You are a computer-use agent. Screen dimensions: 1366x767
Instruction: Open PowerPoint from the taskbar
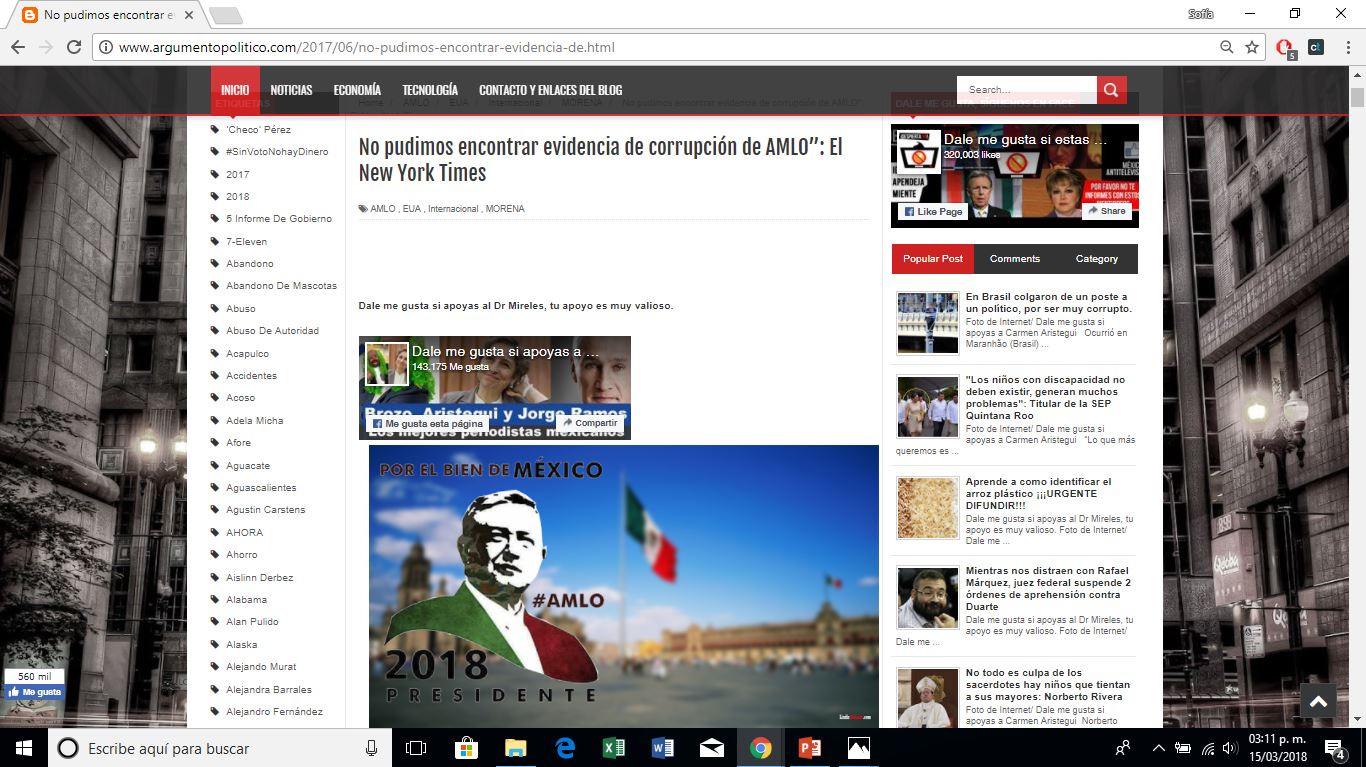[x=809, y=748]
